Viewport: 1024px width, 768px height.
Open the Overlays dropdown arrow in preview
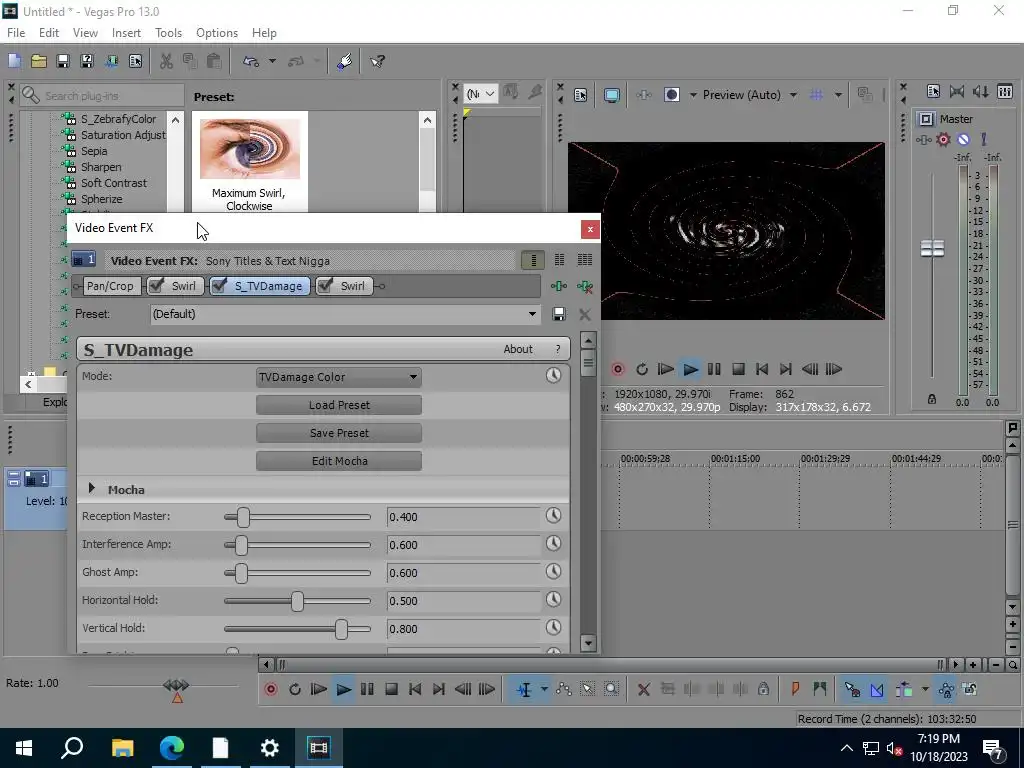838,95
